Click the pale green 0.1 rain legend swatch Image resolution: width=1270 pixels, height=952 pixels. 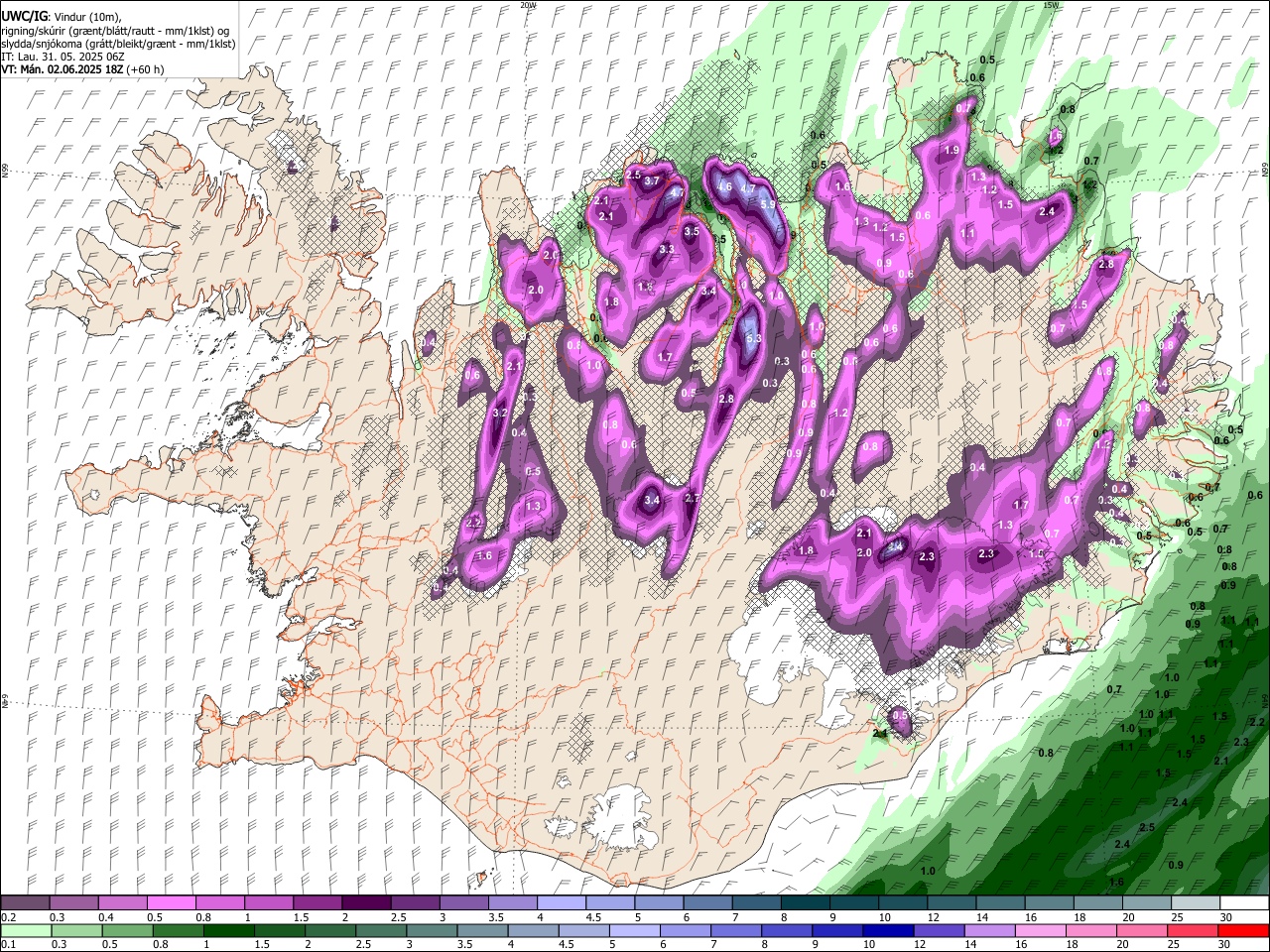[25, 930]
